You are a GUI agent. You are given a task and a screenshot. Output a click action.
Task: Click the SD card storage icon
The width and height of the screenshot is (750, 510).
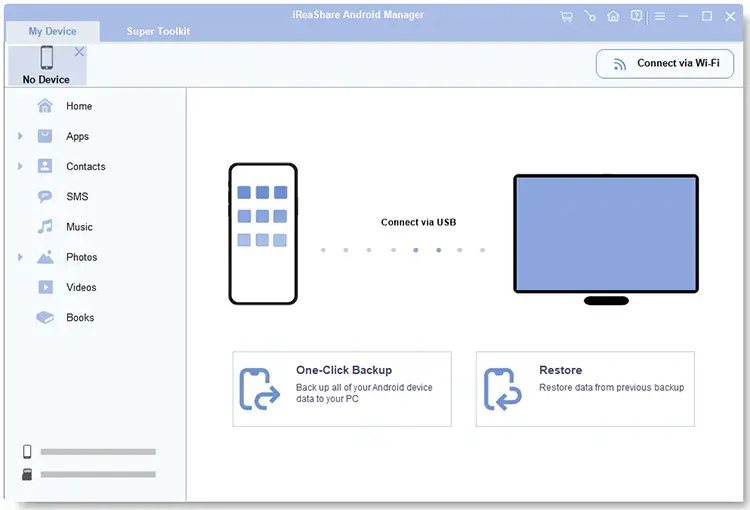click(x=27, y=474)
